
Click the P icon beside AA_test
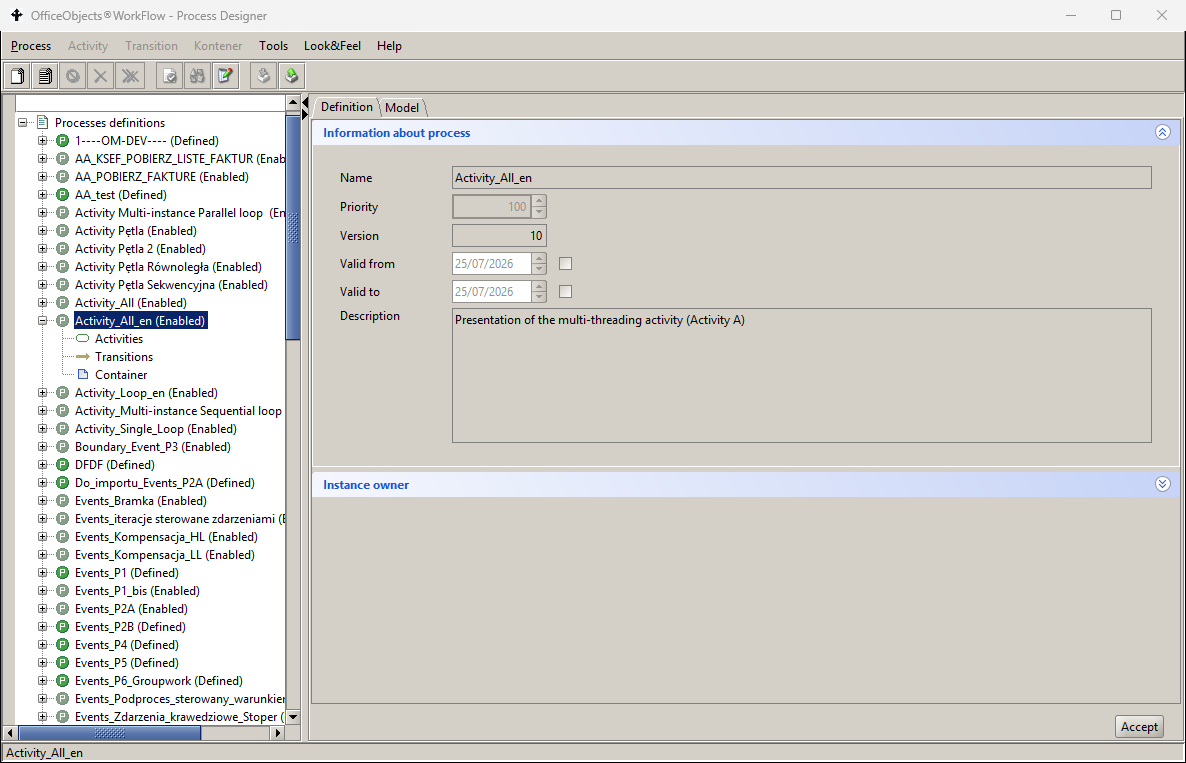click(x=63, y=194)
